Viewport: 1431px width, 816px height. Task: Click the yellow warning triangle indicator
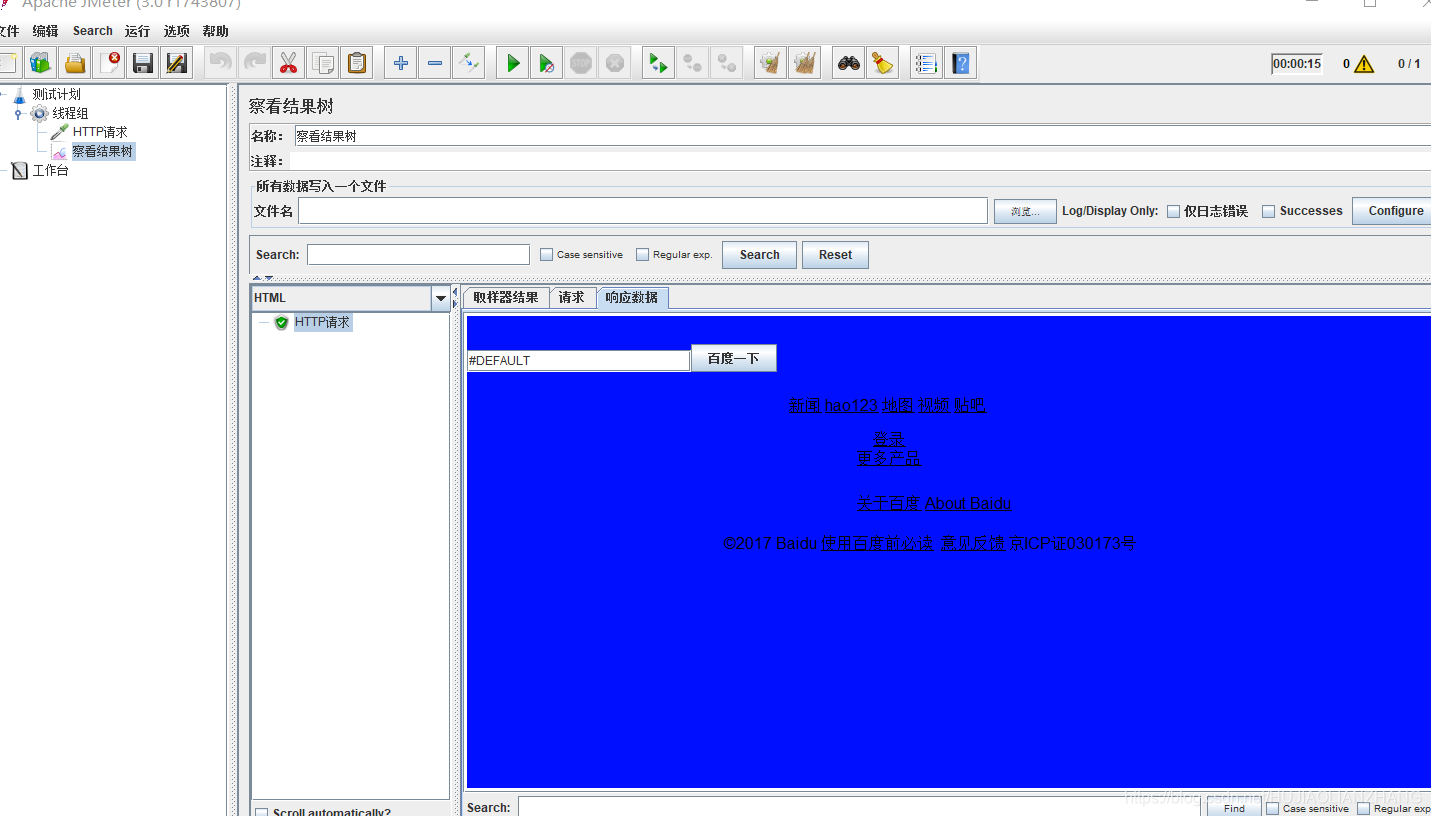(1364, 64)
